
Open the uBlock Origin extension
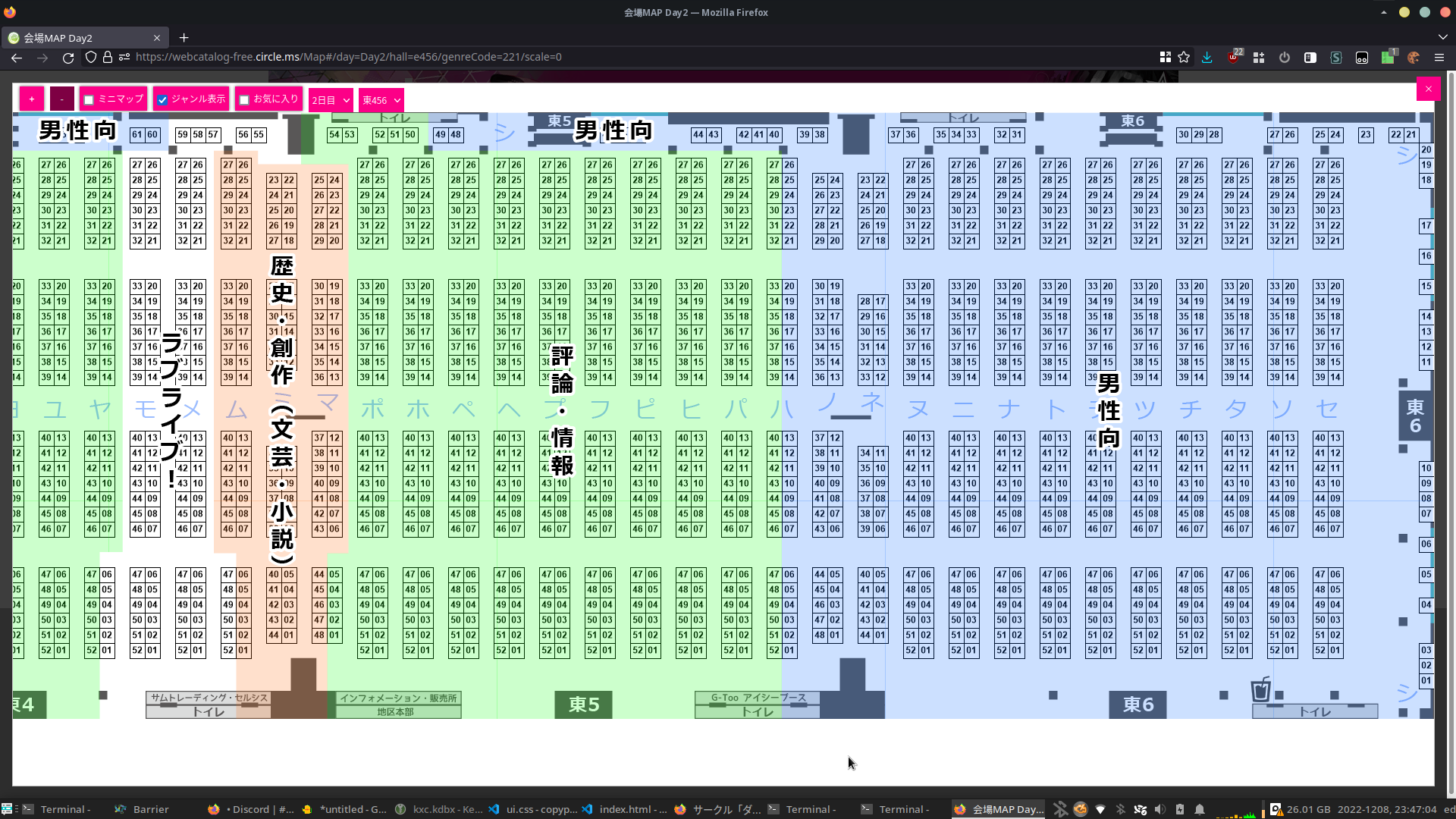coord(1234,57)
